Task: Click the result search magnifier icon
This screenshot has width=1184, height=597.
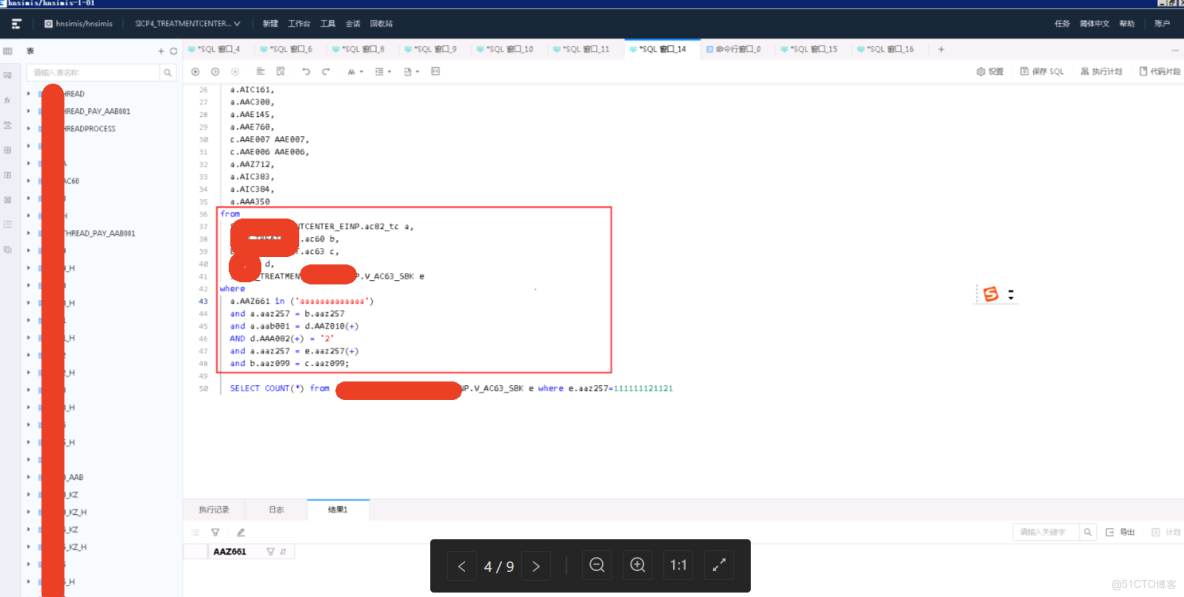Action: click(x=1089, y=532)
